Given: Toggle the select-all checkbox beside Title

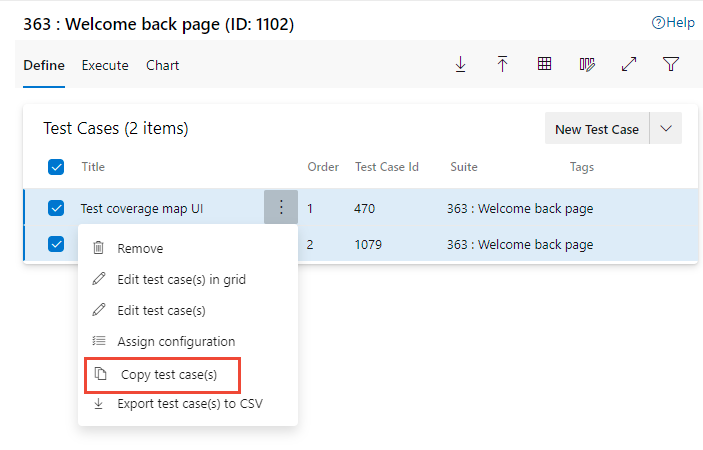Looking at the screenshot, I should pos(56,167).
